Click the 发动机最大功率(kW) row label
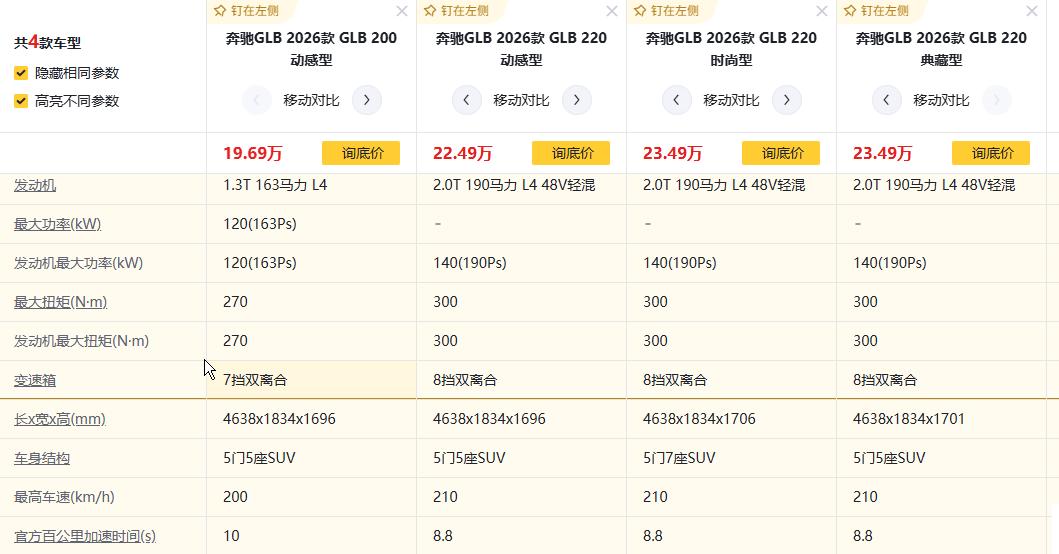Image resolution: width=1059 pixels, height=554 pixels. (78, 263)
